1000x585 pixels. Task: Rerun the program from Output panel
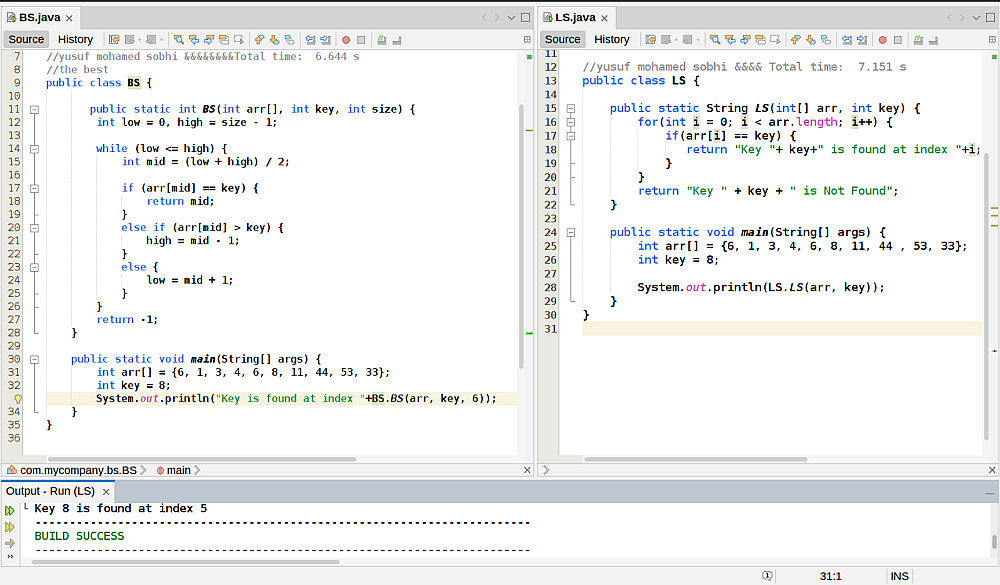pos(10,510)
